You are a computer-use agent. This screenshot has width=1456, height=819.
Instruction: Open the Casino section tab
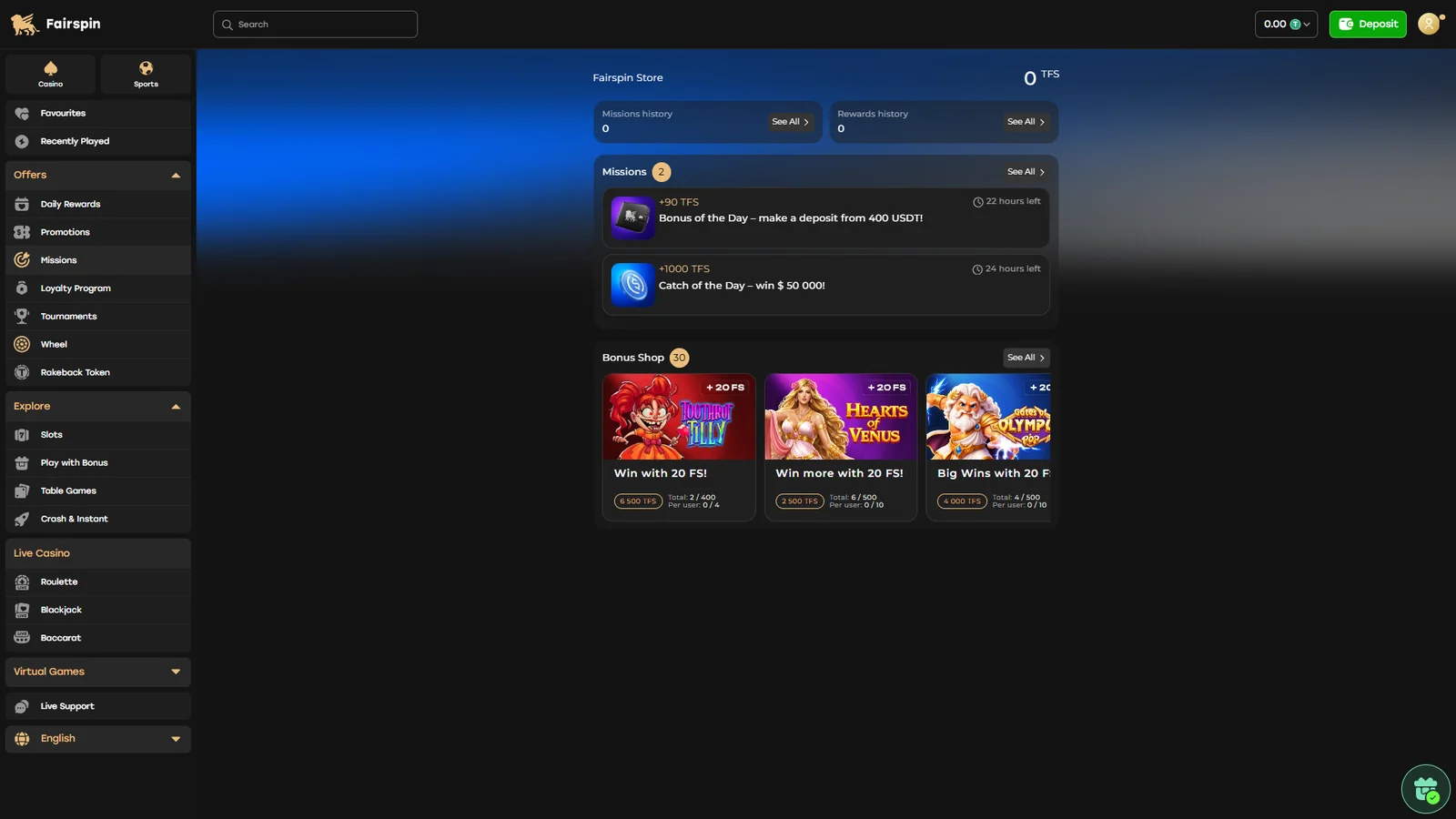[x=51, y=74]
